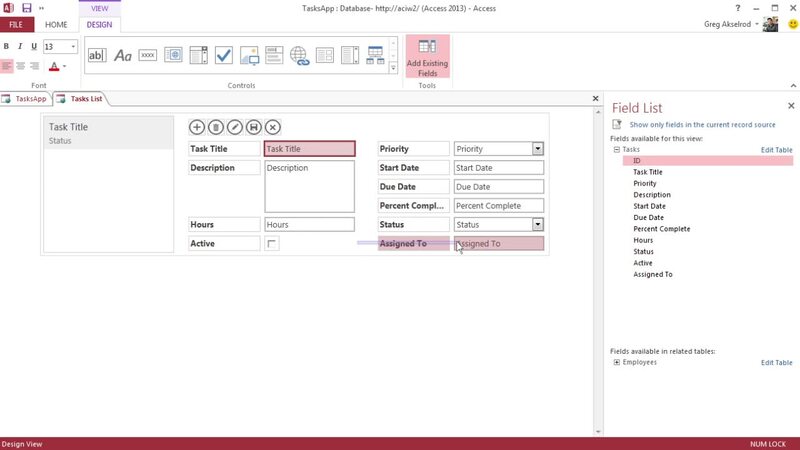
Task: Switch to the HOME ribbon tab
Action: click(x=56, y=24)
